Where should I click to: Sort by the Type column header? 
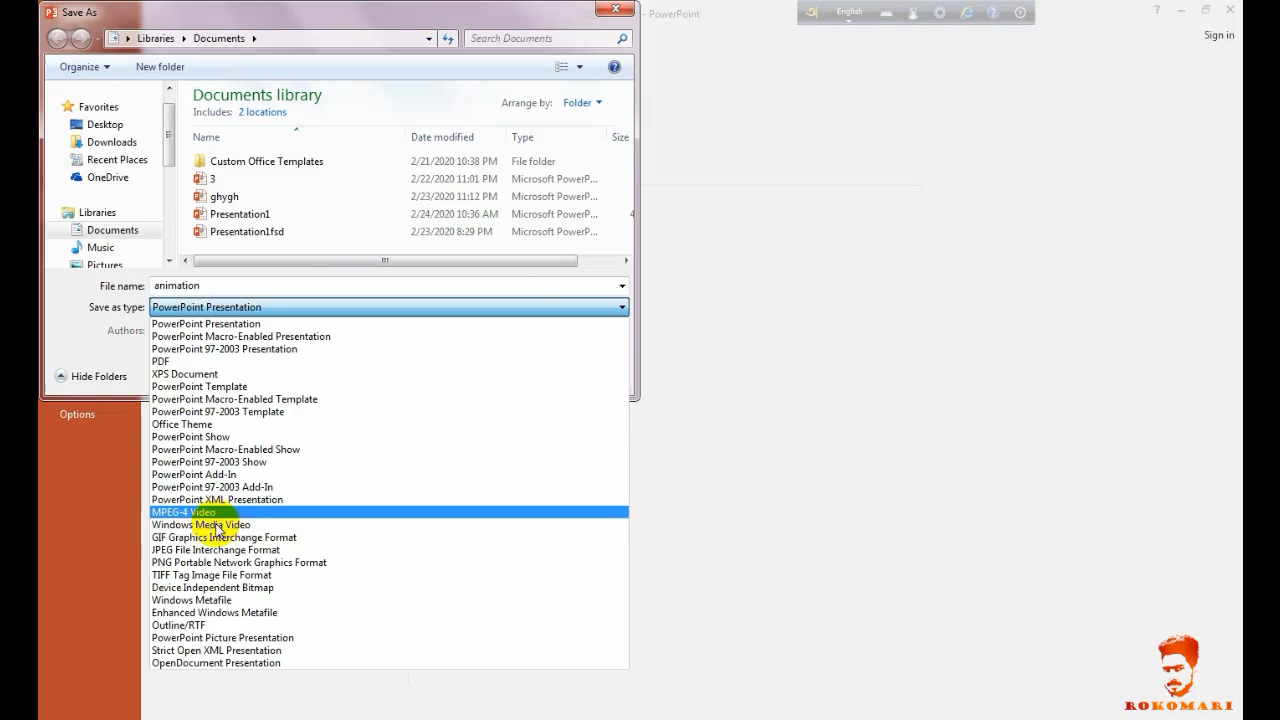(x=522, y=137)
